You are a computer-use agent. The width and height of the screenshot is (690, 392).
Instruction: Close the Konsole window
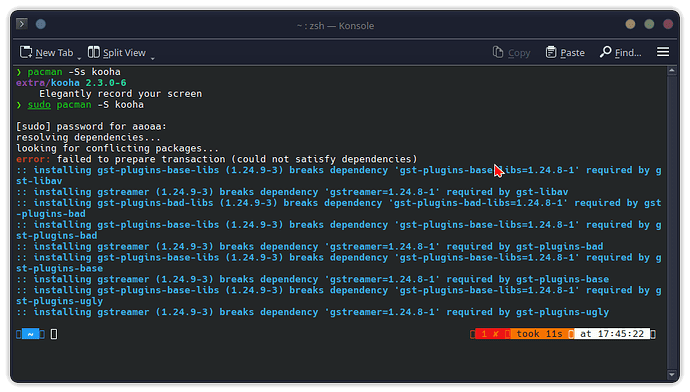tap(668, 24)
